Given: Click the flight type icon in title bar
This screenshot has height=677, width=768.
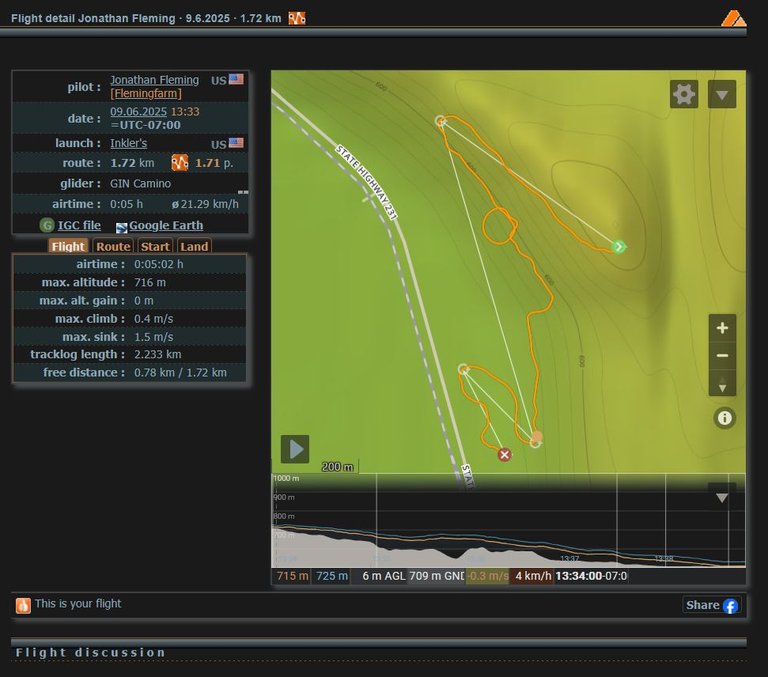Looking at the screenshot, I should click(297, 19).
